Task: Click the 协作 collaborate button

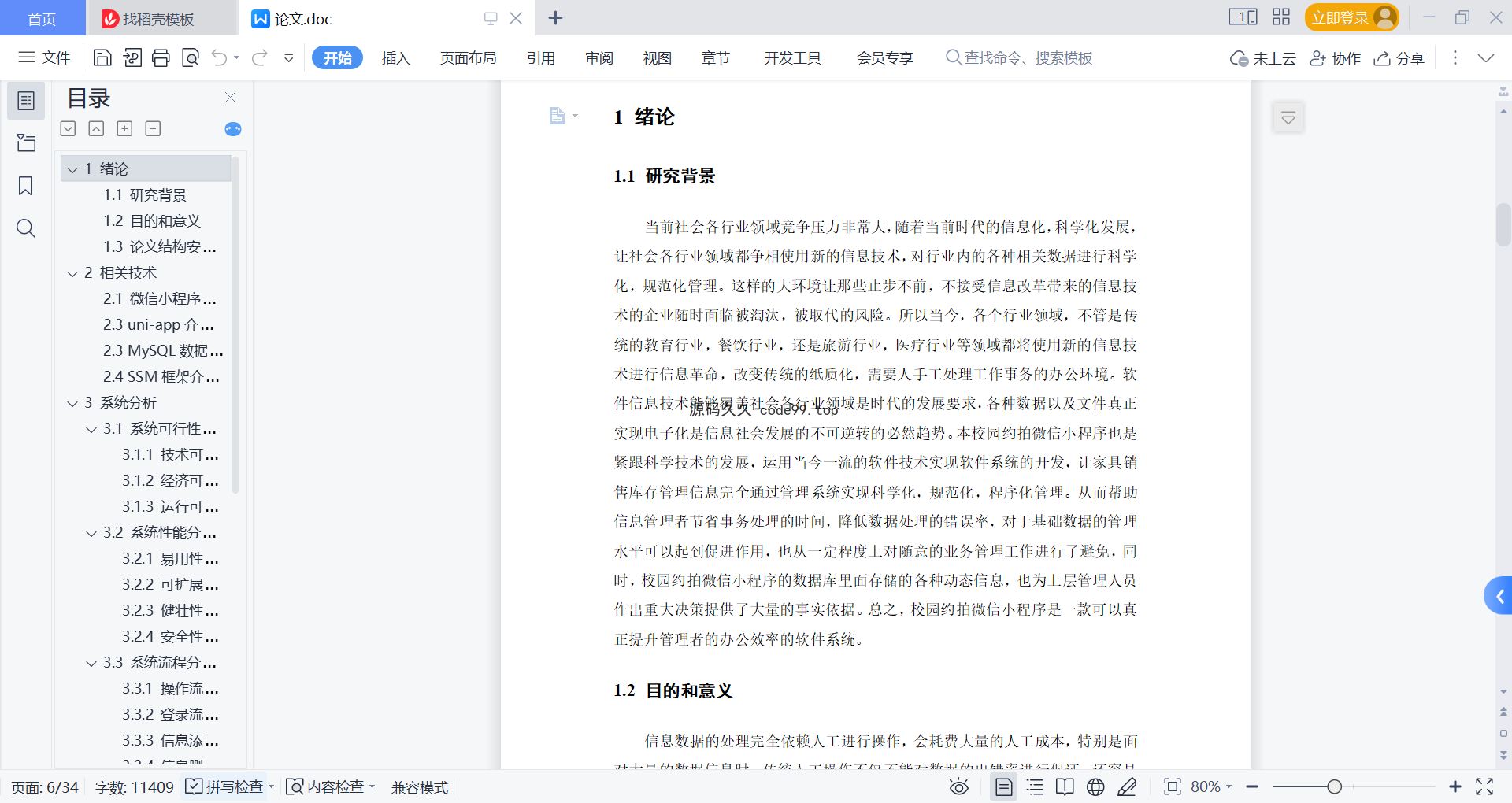Action: 1335,58
